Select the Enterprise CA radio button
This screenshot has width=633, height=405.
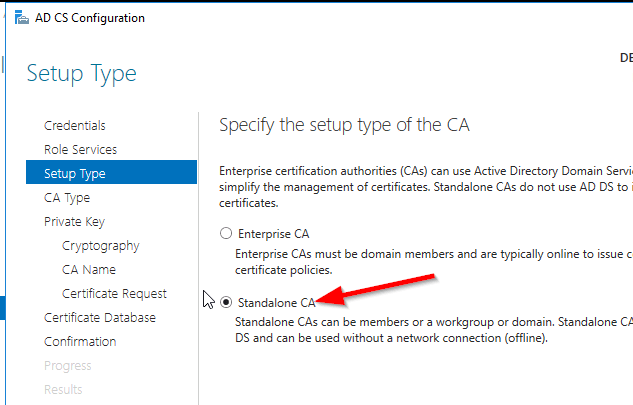pos(226,233)
